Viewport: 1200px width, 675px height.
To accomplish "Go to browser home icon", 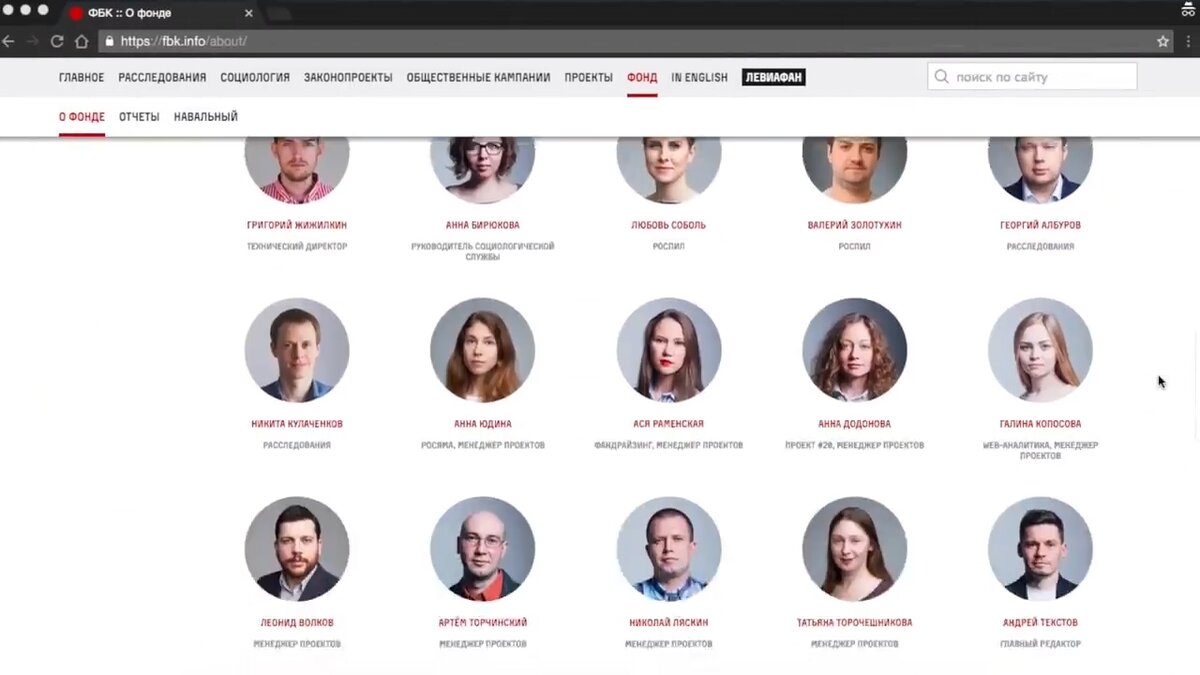I will coord(82,41).
